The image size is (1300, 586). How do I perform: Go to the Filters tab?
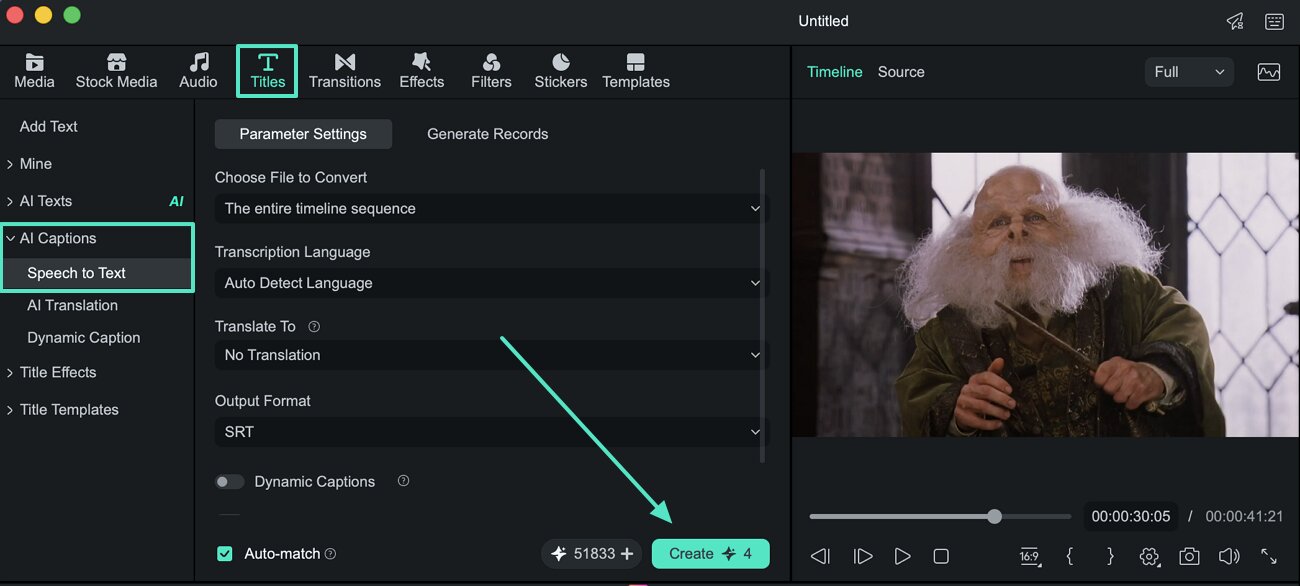[x=491, y=71]
